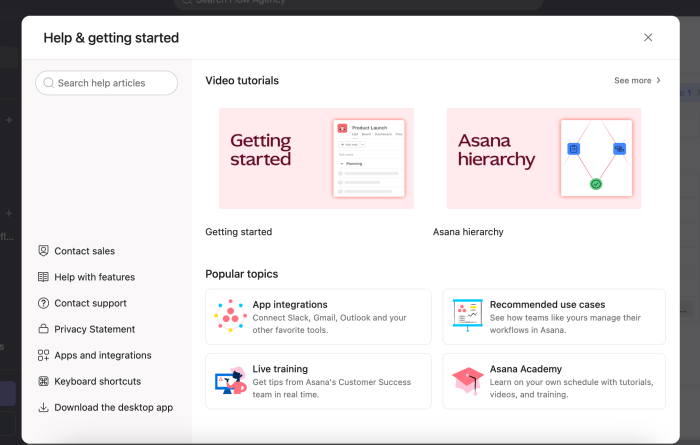Image resolution: width=700 pixels, height=445 pixels.
Task: Click the magnifier icon in help search
Action: coord(49,83)
